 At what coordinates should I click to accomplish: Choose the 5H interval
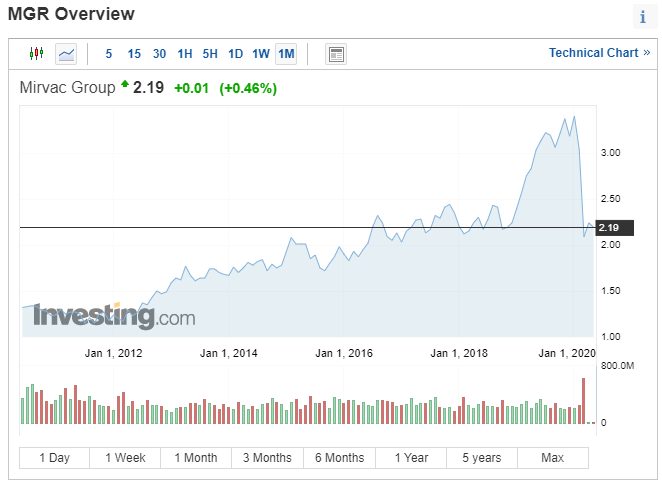pos(210,54)
